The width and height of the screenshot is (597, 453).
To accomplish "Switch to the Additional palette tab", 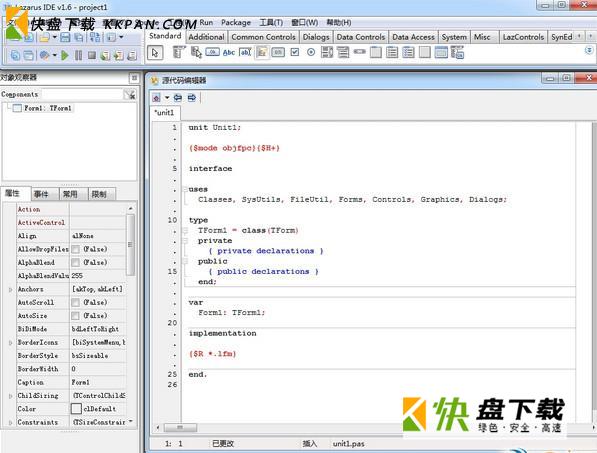I will (x=206, y=37).
